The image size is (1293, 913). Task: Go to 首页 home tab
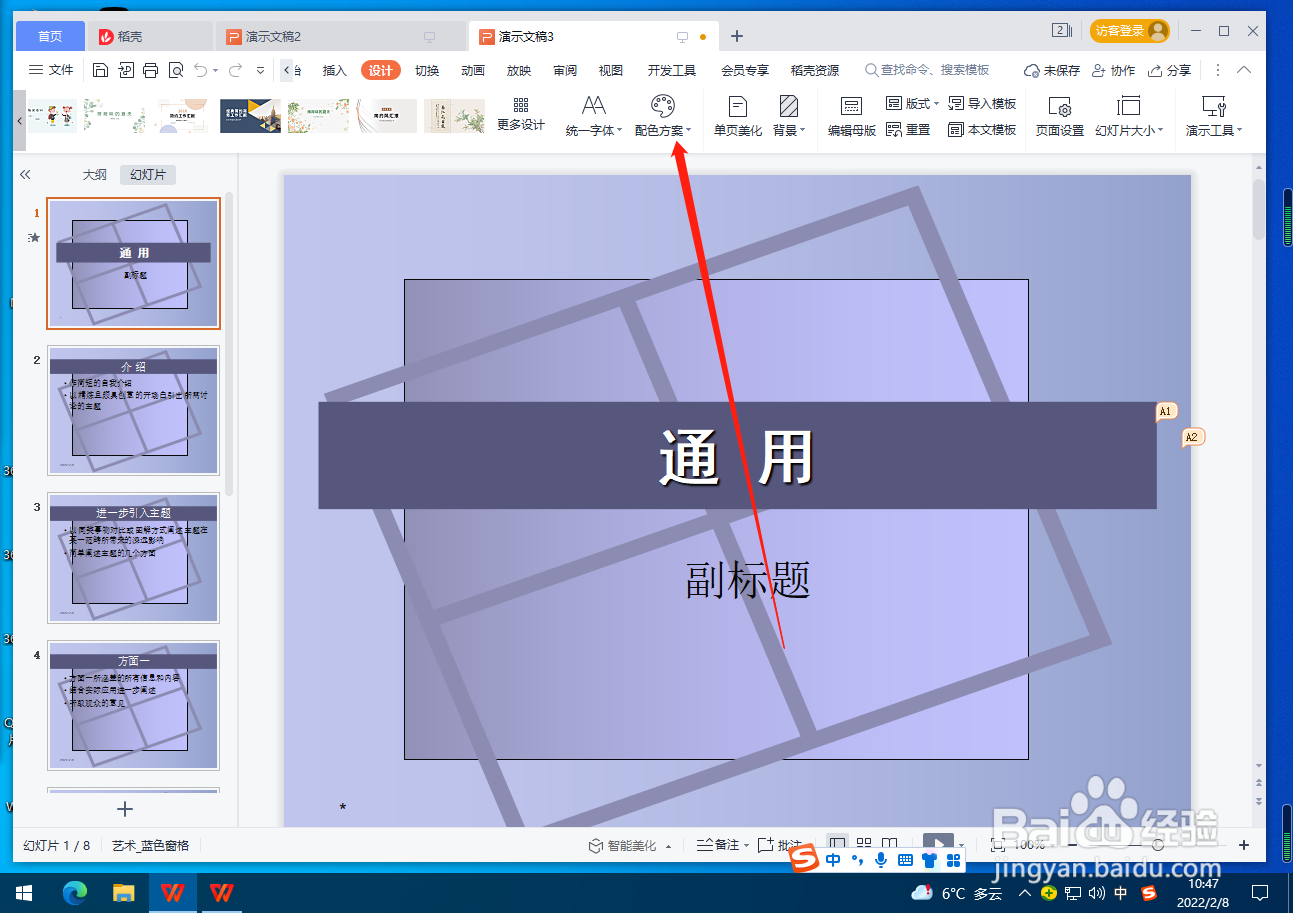50,36
